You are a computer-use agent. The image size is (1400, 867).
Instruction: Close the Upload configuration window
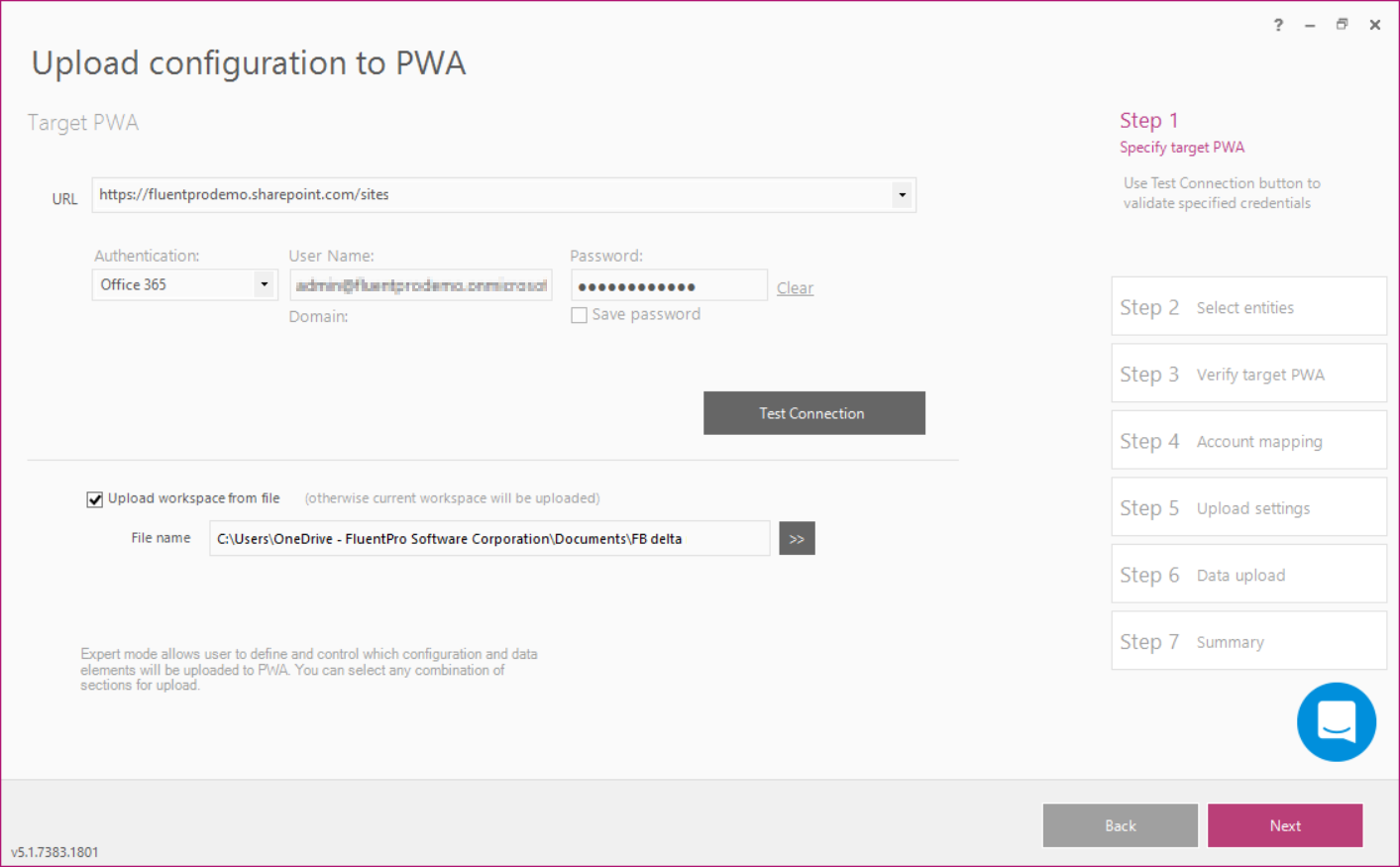coord(1374,25)
